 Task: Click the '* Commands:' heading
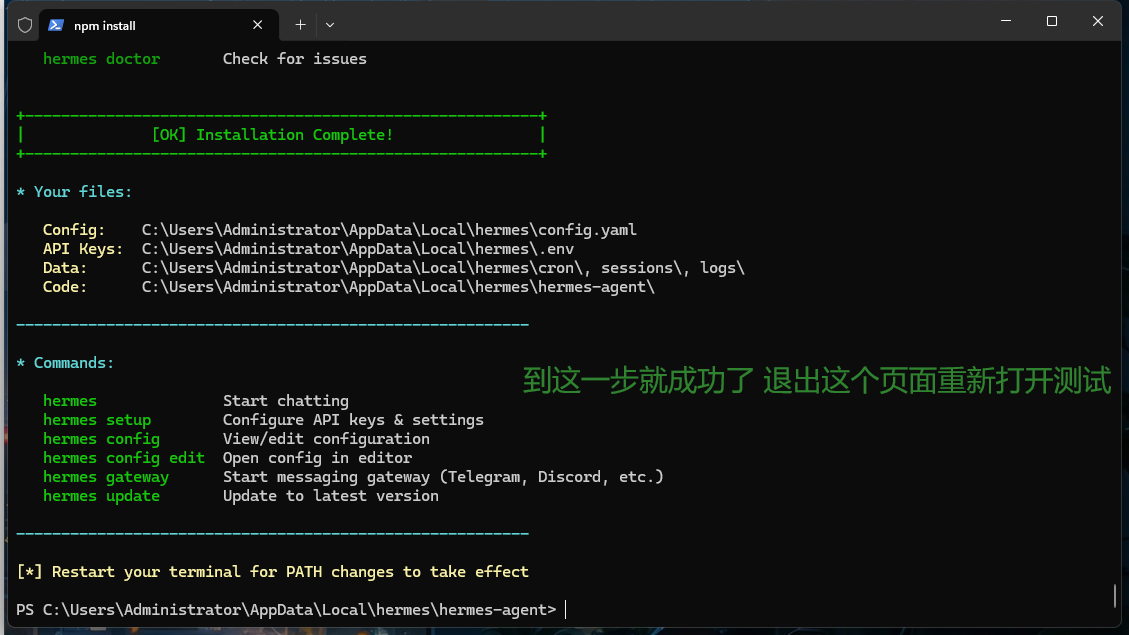click(x=65, y=363)
